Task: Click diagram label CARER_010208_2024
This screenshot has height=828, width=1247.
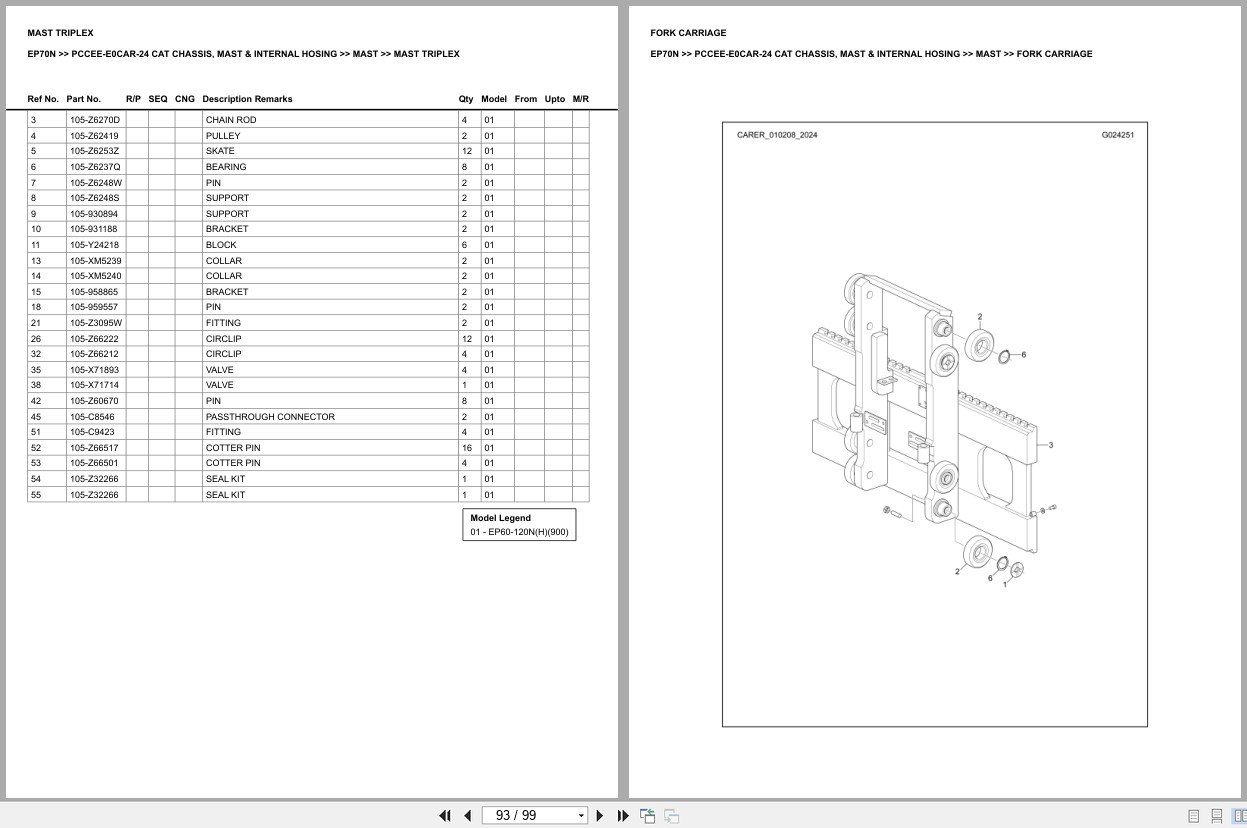Action: (x=777, y=135)
